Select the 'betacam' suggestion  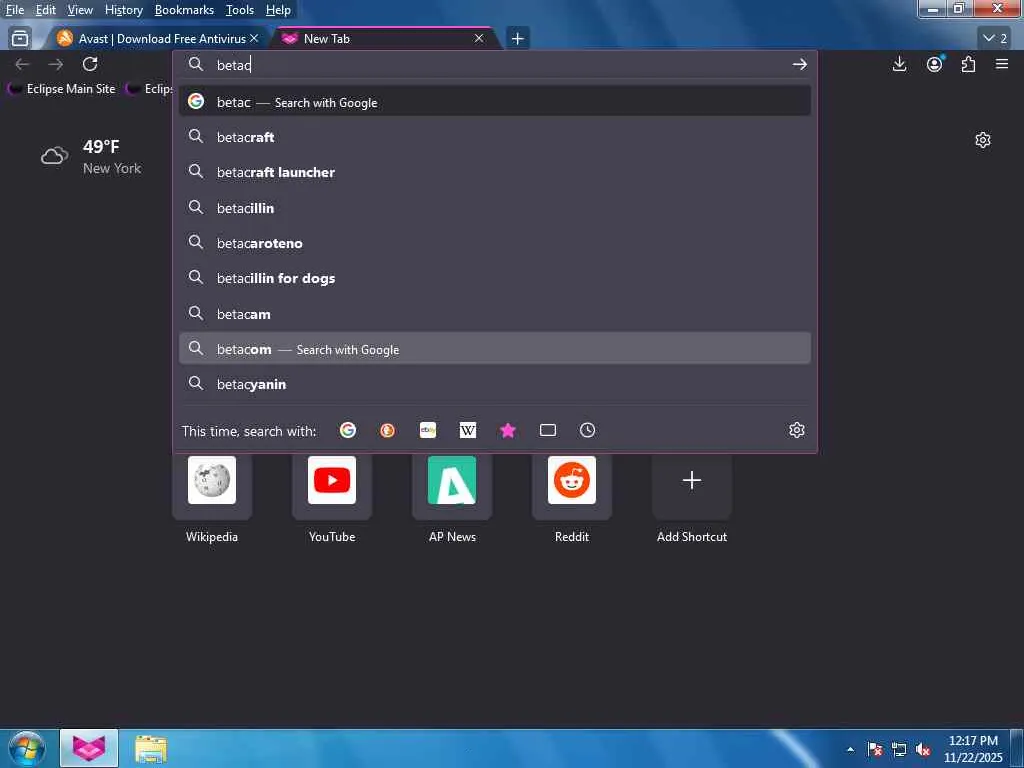(494, 313)
